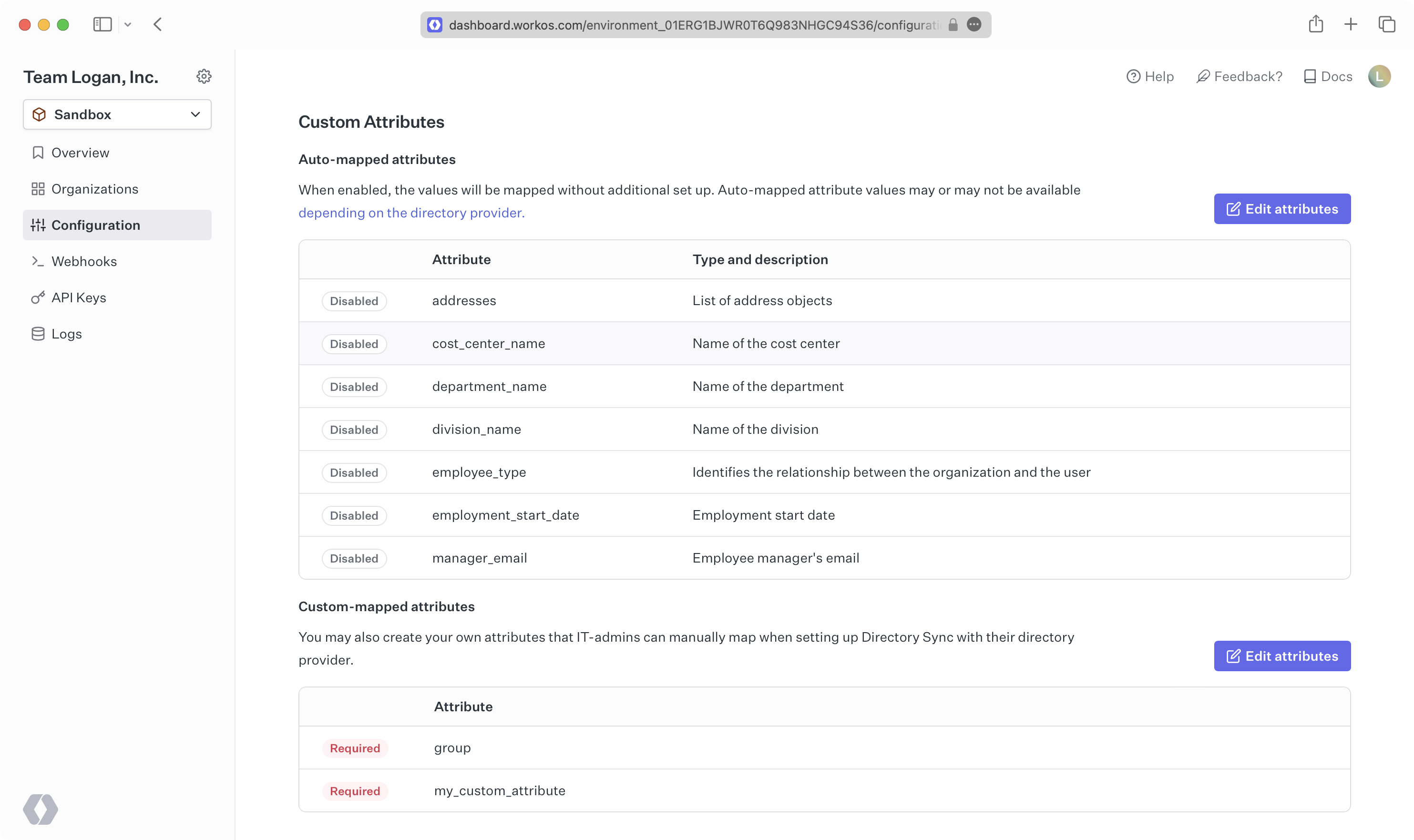The width and height of the screenshot is (1414, 840).
Task: Open the Help icon in top bar
Action: tap(1134, 76)
